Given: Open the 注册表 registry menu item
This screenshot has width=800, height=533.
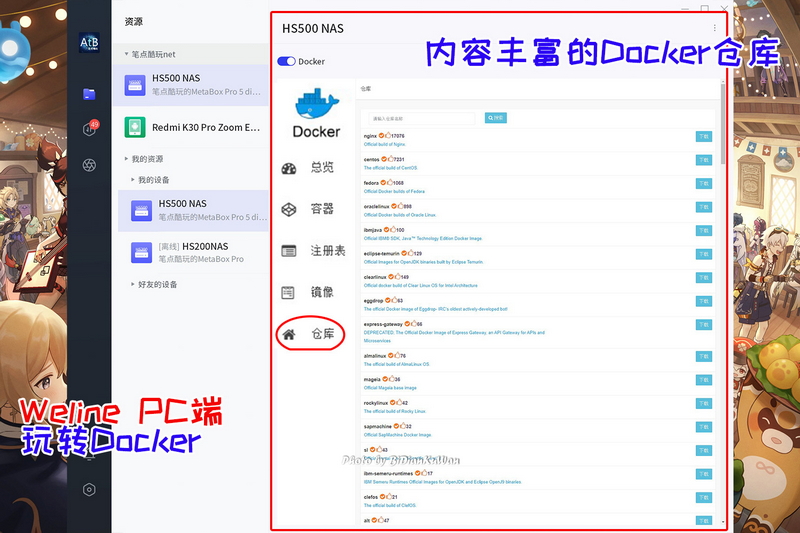Looking at the screenshot, I should coord(314,251).
